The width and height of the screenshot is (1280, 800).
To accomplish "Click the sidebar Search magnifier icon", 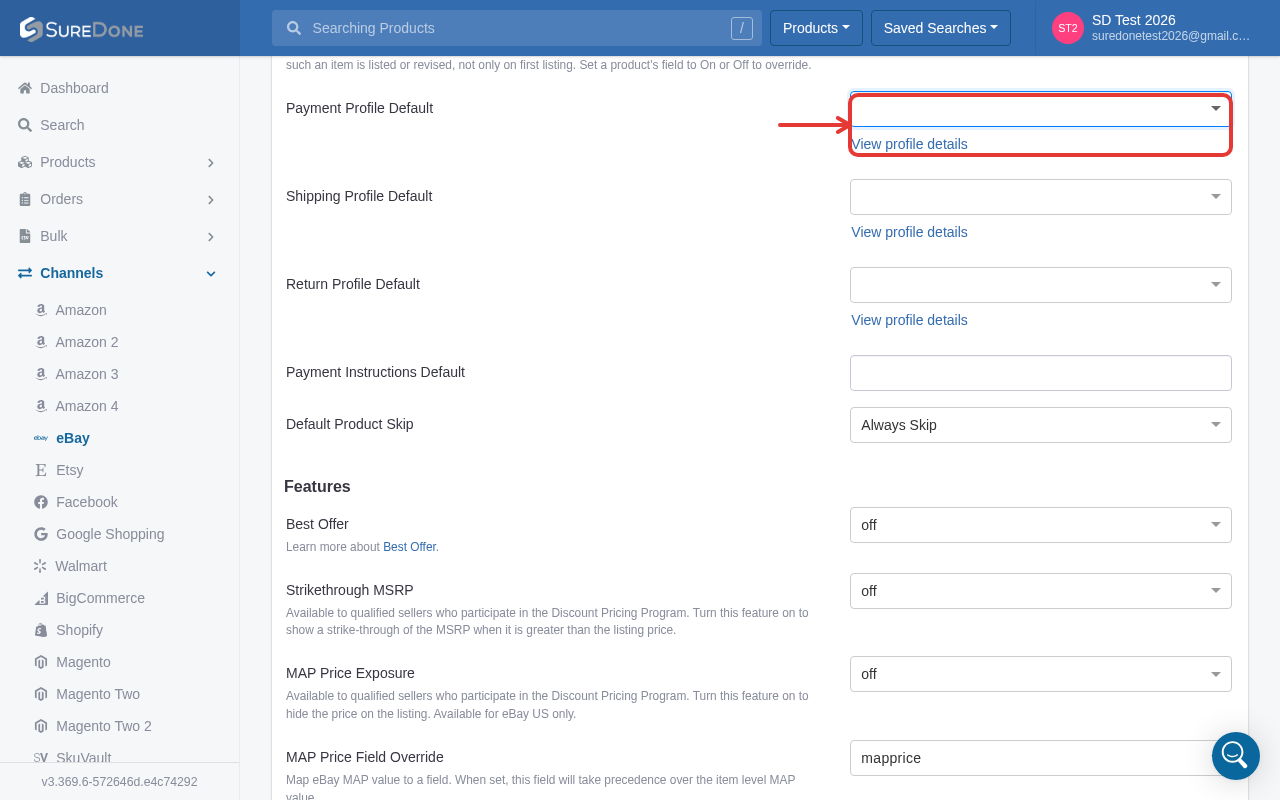I will click(25, 125).
